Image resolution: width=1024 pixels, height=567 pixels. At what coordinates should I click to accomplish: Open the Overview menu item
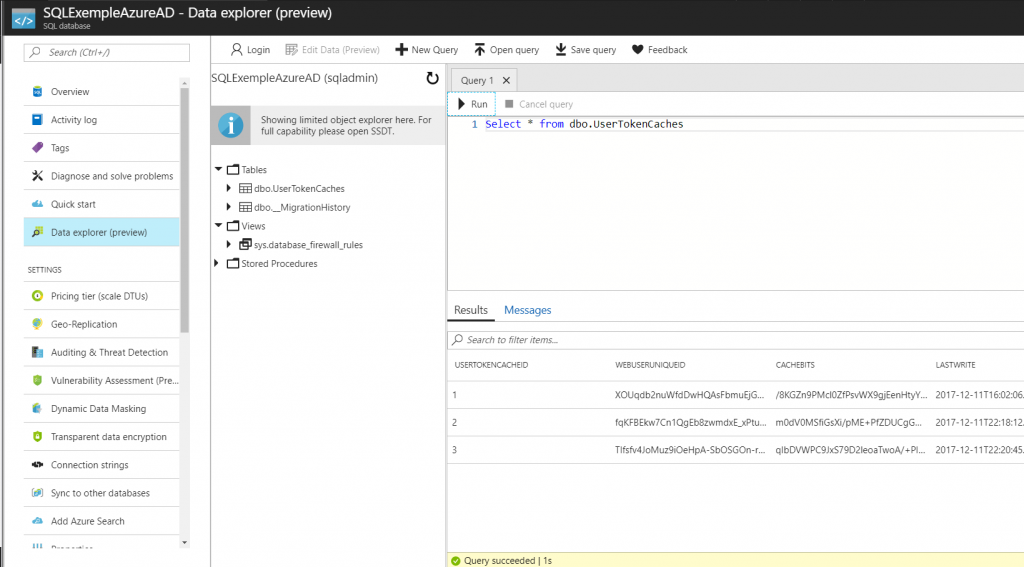(x=101, y=91)
